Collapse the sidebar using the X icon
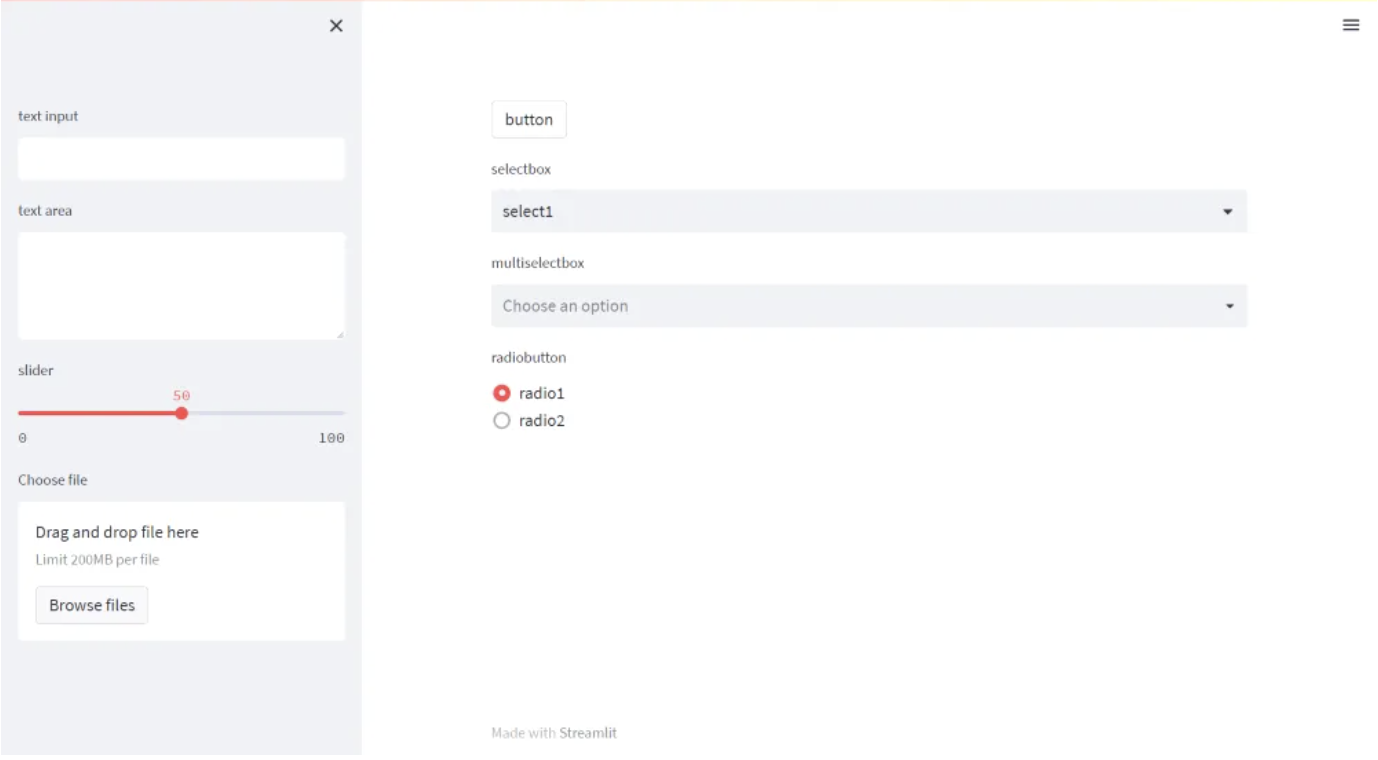The height and width of the screenshot is (760, 1378). tap(336, 26)
